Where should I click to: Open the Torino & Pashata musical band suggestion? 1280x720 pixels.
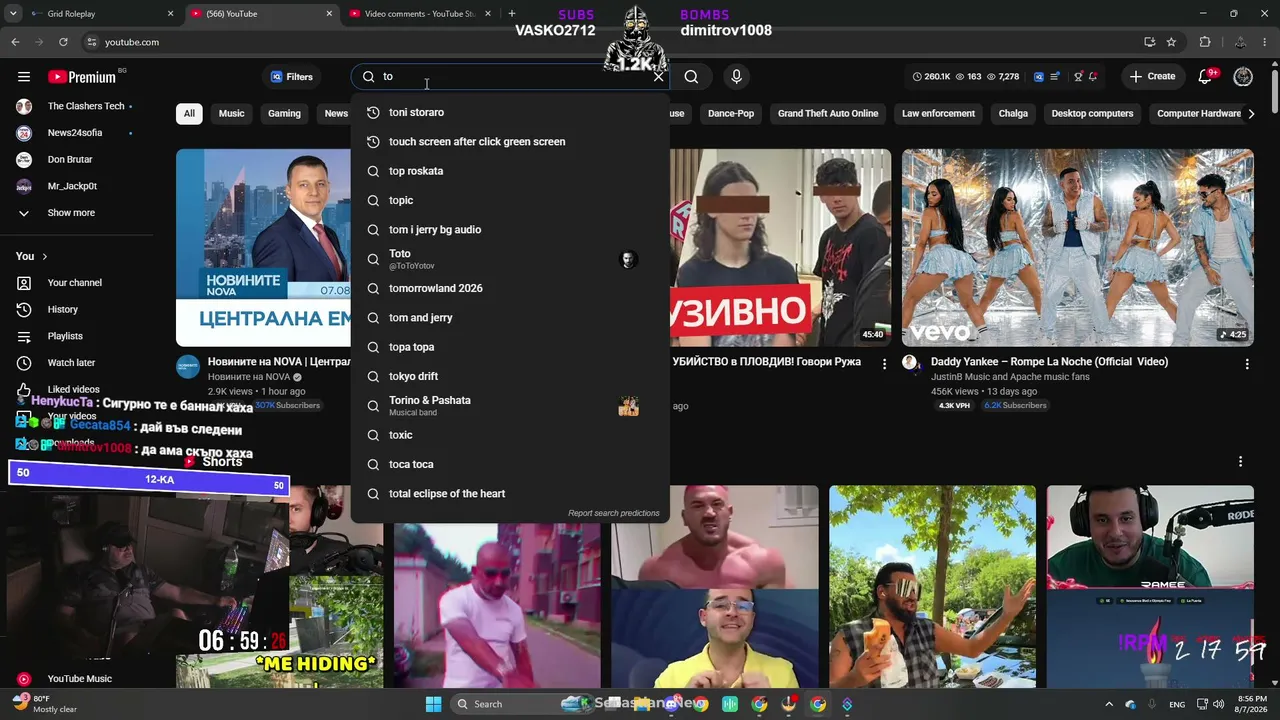[x=510, y=406]
